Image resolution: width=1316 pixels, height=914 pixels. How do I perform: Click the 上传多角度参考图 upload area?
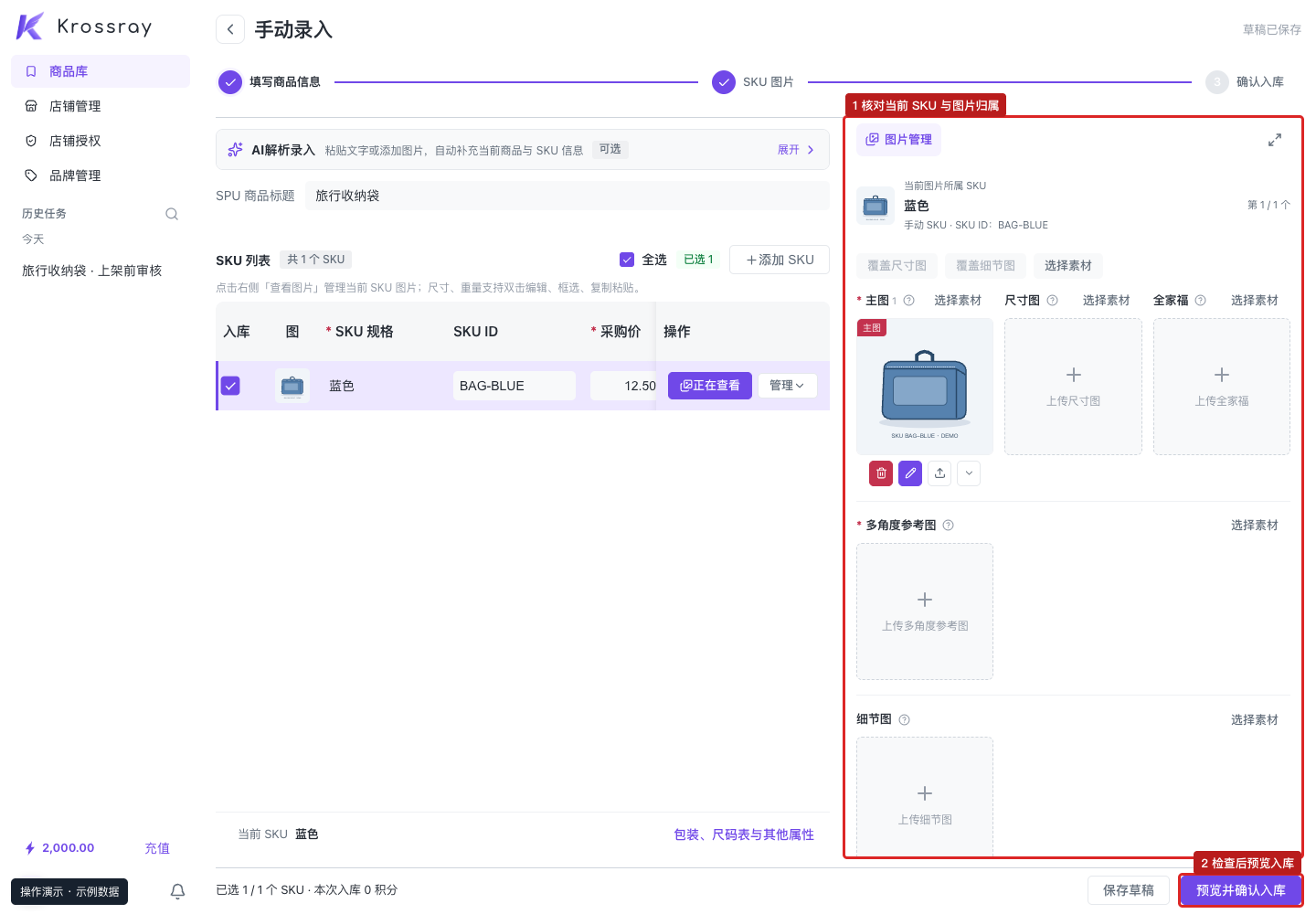click(925, 611)
